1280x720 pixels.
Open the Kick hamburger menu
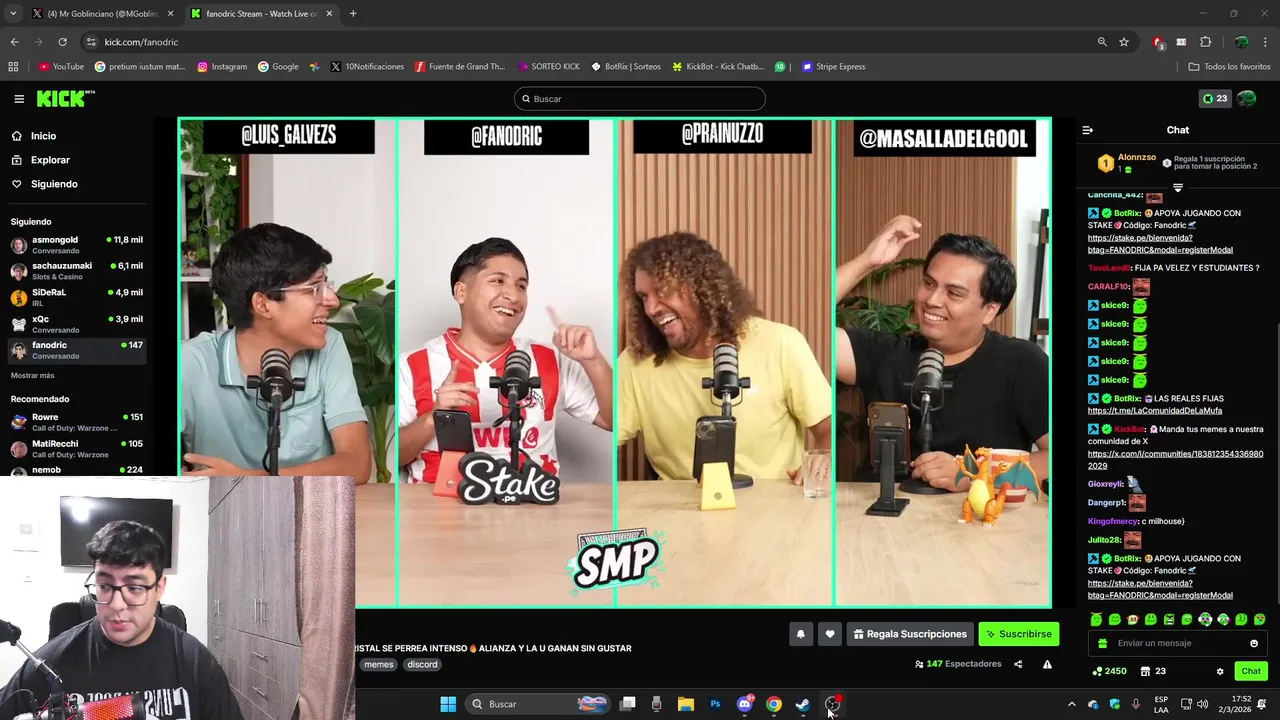point(19,99)
